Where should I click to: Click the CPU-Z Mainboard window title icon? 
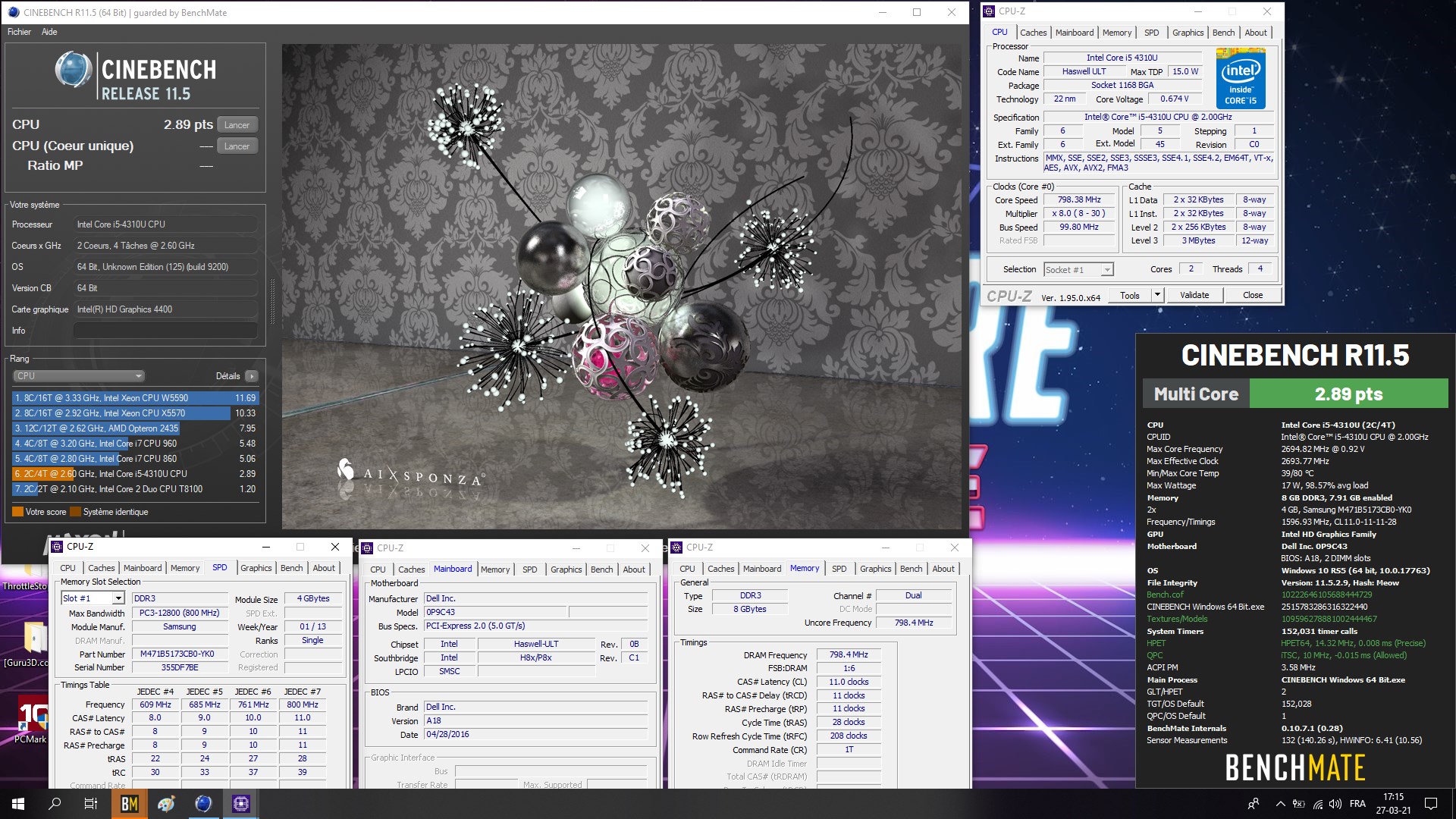367,548
